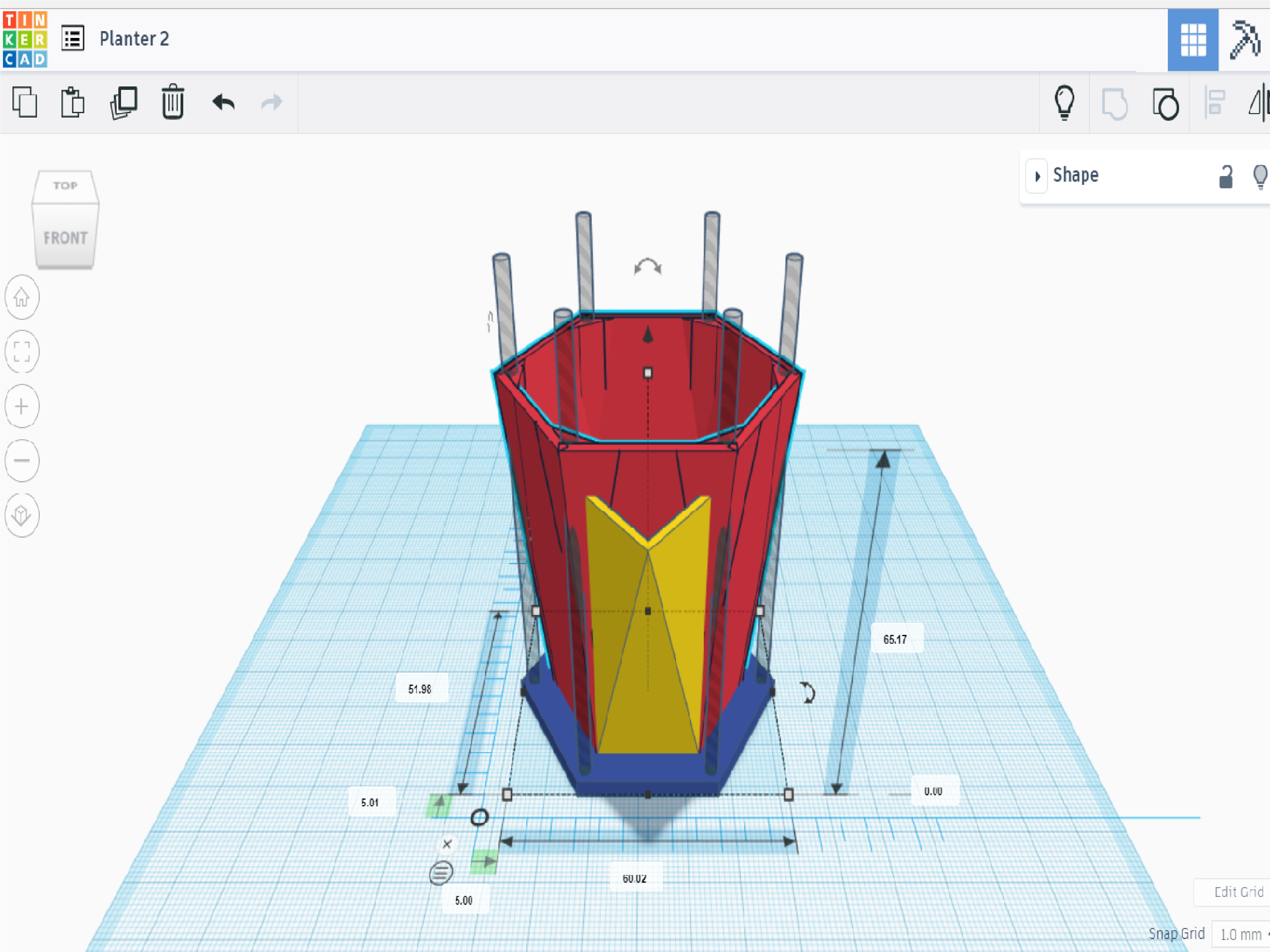Open the Blocks pickaxe mode

[x=1245, y=40]
